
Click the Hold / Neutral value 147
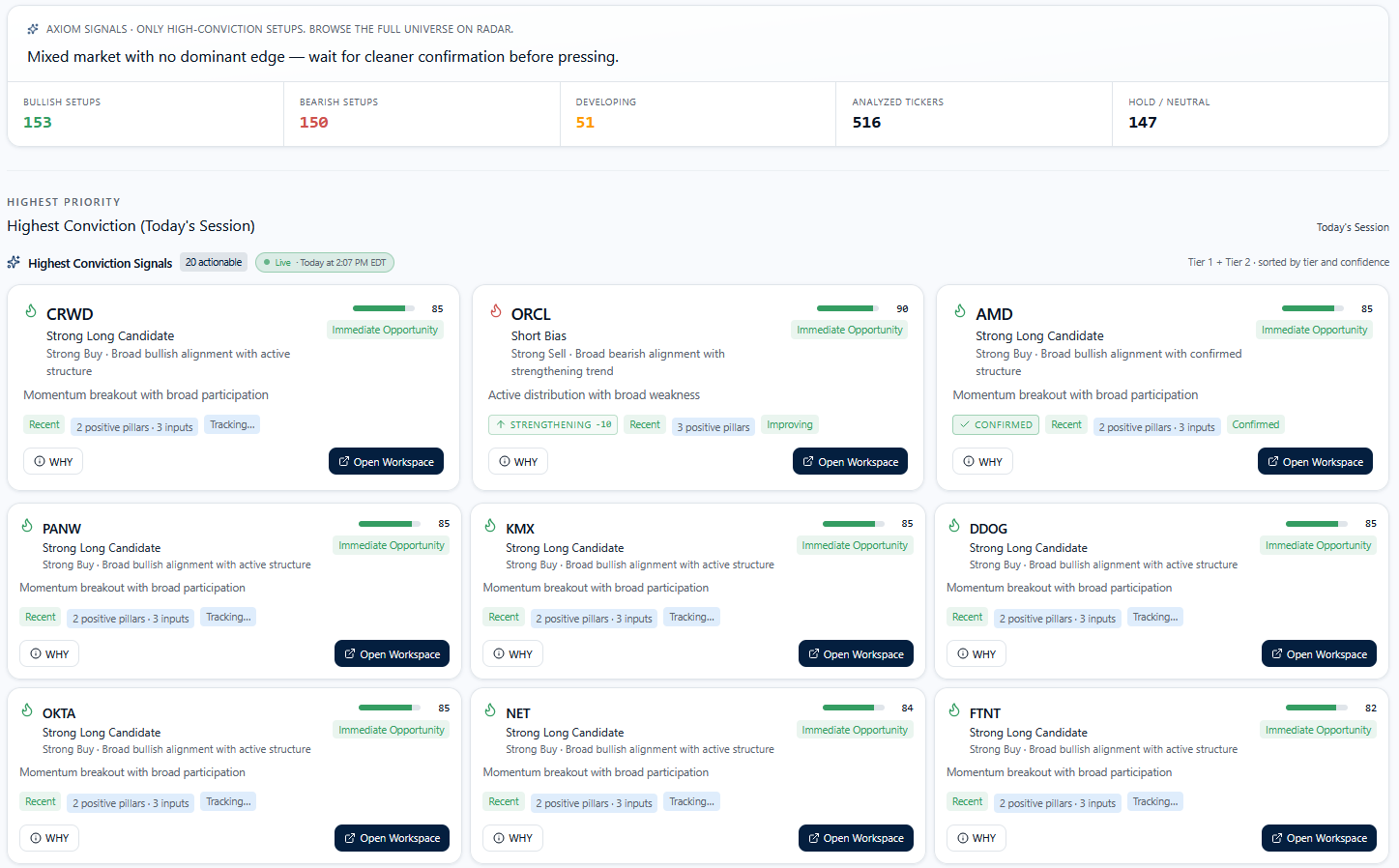coord(1143,123)
